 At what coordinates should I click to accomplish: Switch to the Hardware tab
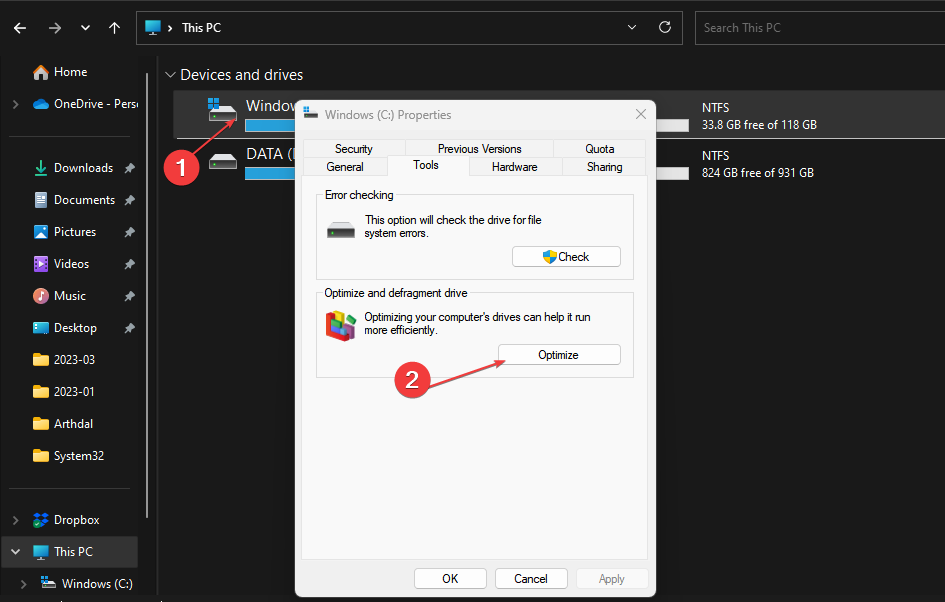[x=515, y=167]
